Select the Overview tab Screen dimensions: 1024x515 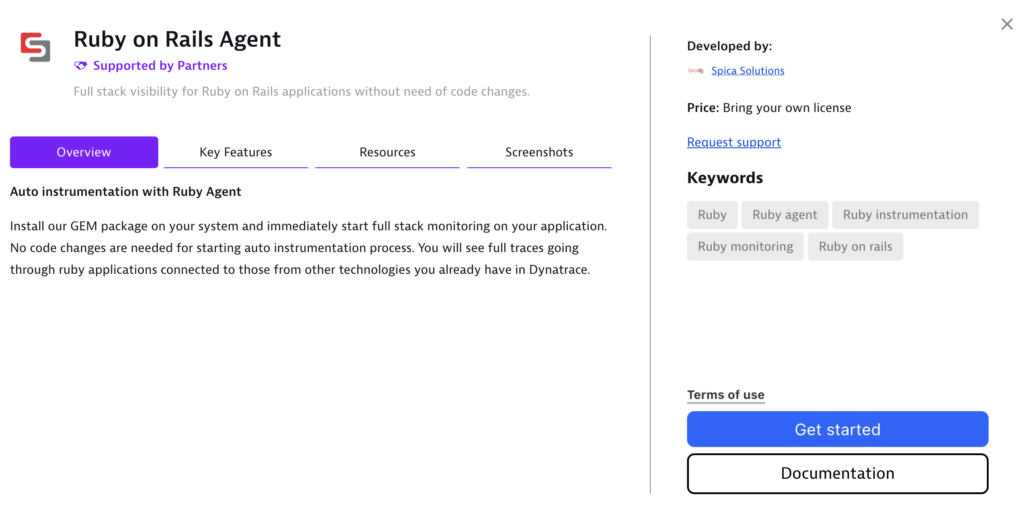(84, 152)
